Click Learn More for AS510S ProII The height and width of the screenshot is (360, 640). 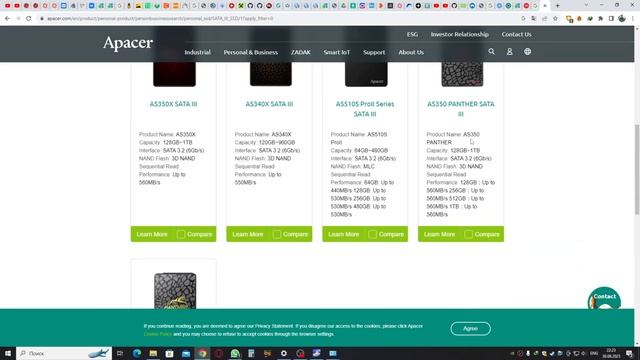pyautogui.click(x=344, y=234)
